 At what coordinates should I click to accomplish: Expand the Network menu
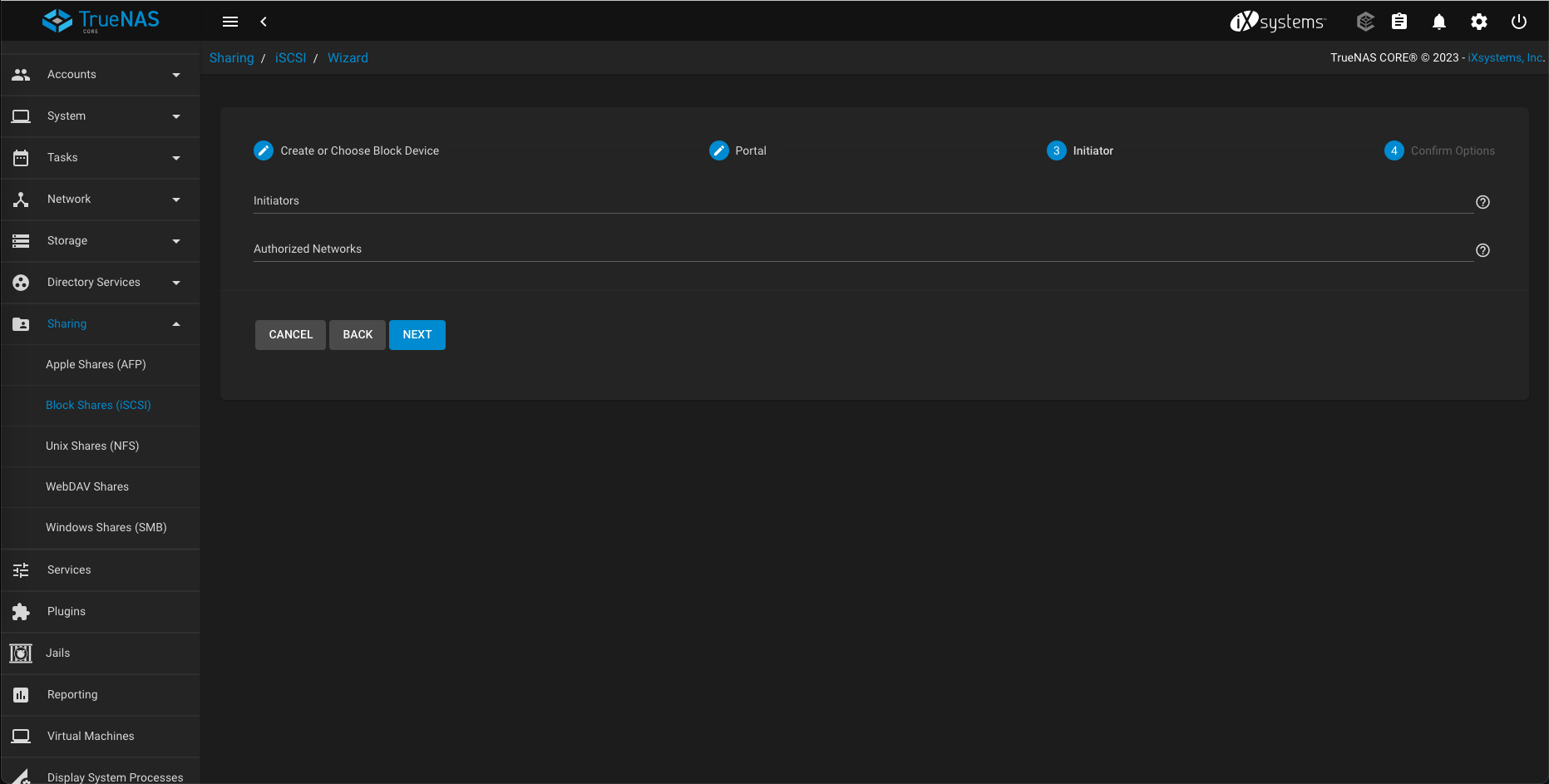point(100,200)
